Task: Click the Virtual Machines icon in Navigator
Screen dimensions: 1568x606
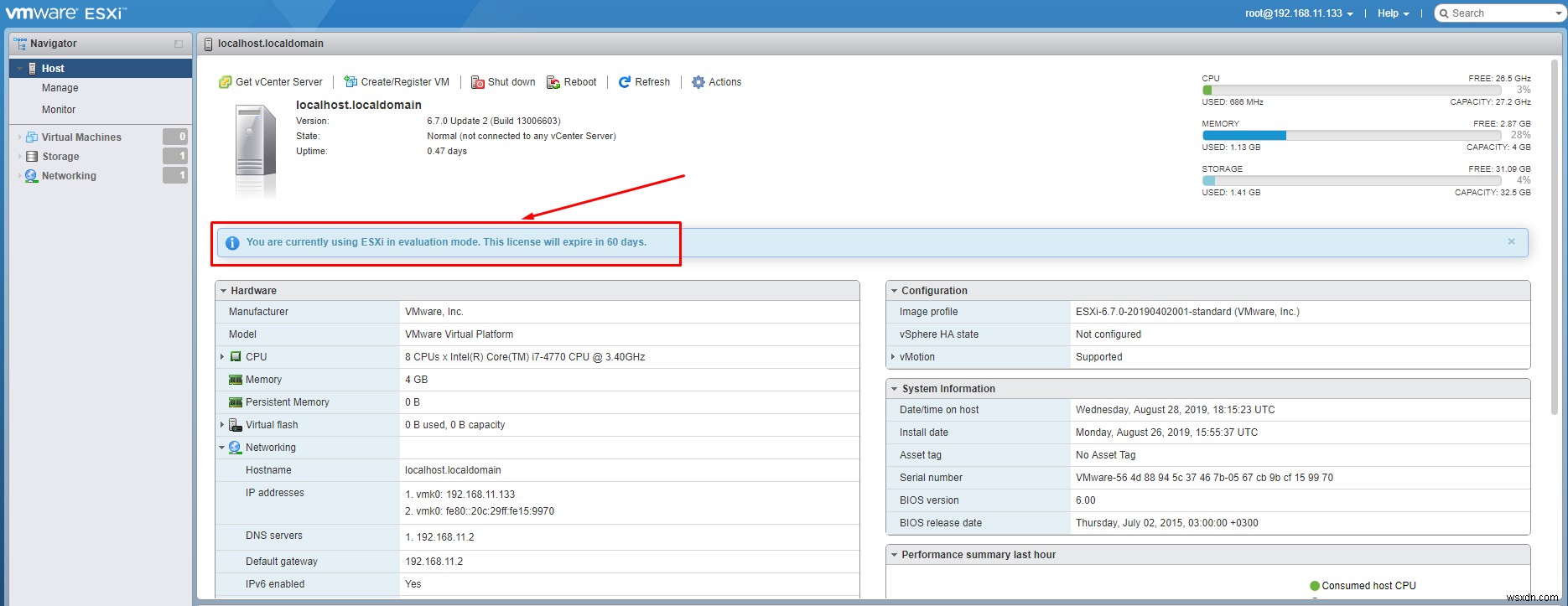Action: [x=32, y=137]
